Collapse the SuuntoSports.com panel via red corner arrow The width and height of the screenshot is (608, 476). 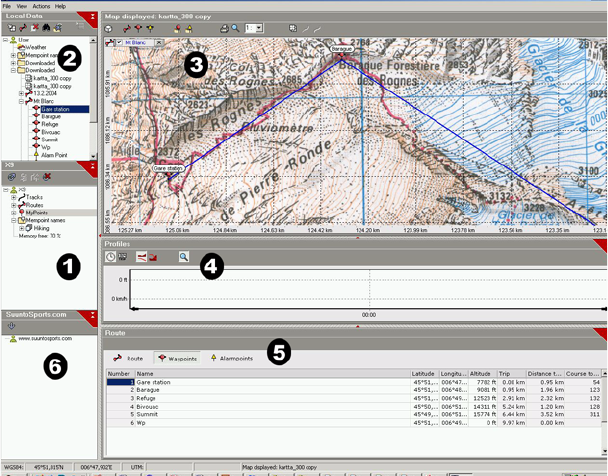[92, 315]
